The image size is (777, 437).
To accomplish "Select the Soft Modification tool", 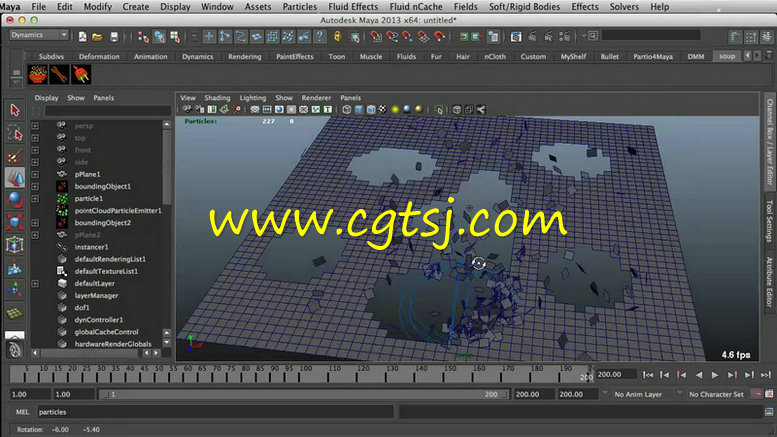I will 15,268.
